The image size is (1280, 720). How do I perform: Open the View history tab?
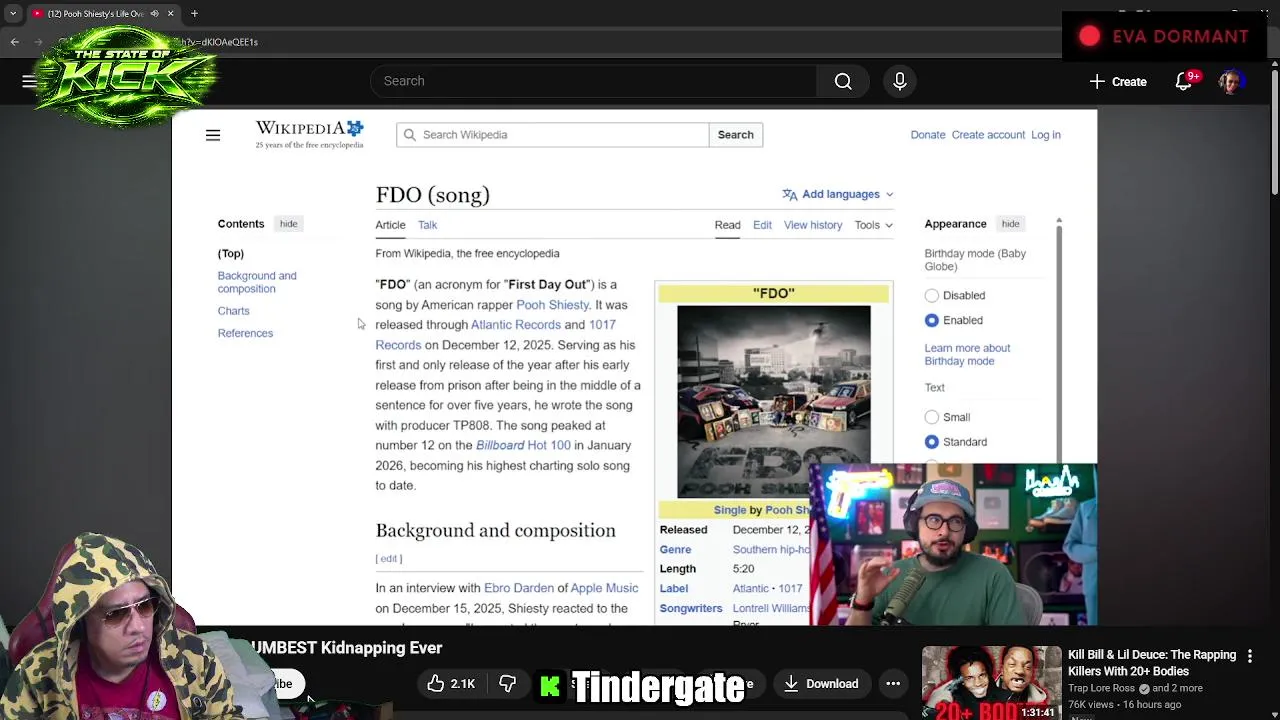click(813, 225)
